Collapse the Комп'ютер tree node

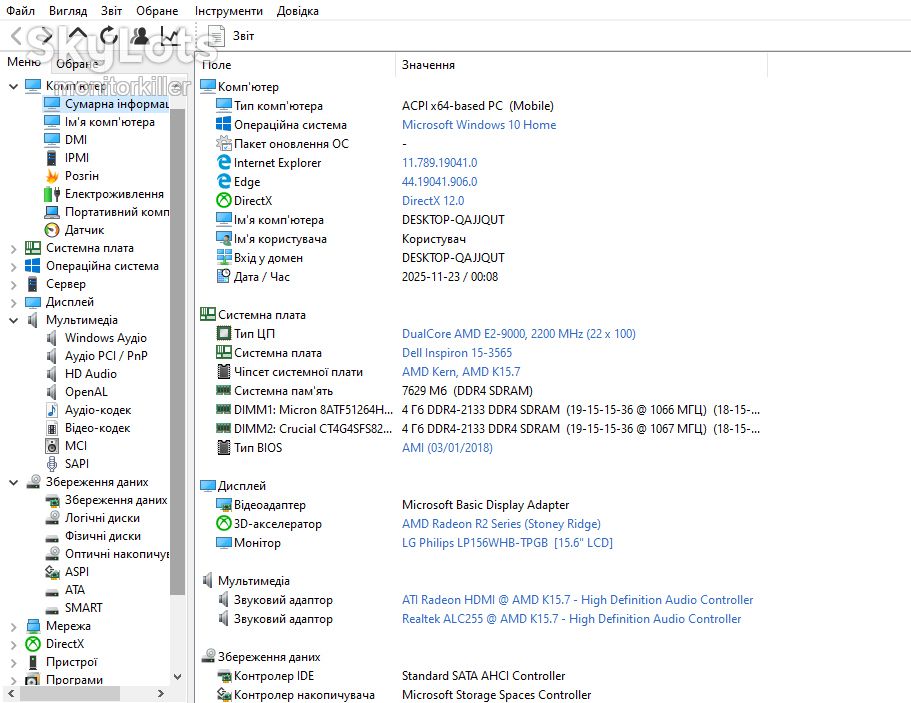pos(13,87)
